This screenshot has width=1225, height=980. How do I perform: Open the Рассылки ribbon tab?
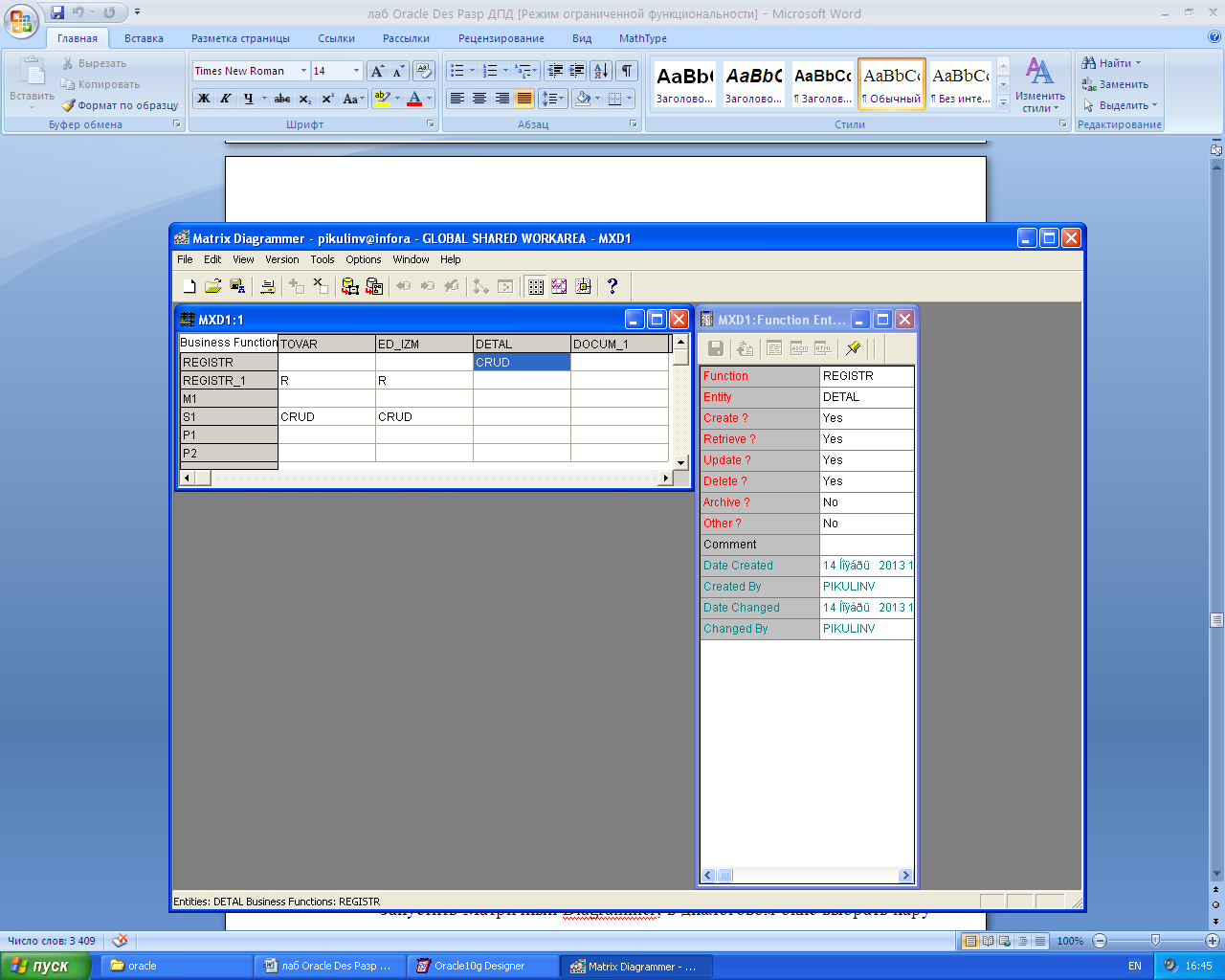point(406,38)
